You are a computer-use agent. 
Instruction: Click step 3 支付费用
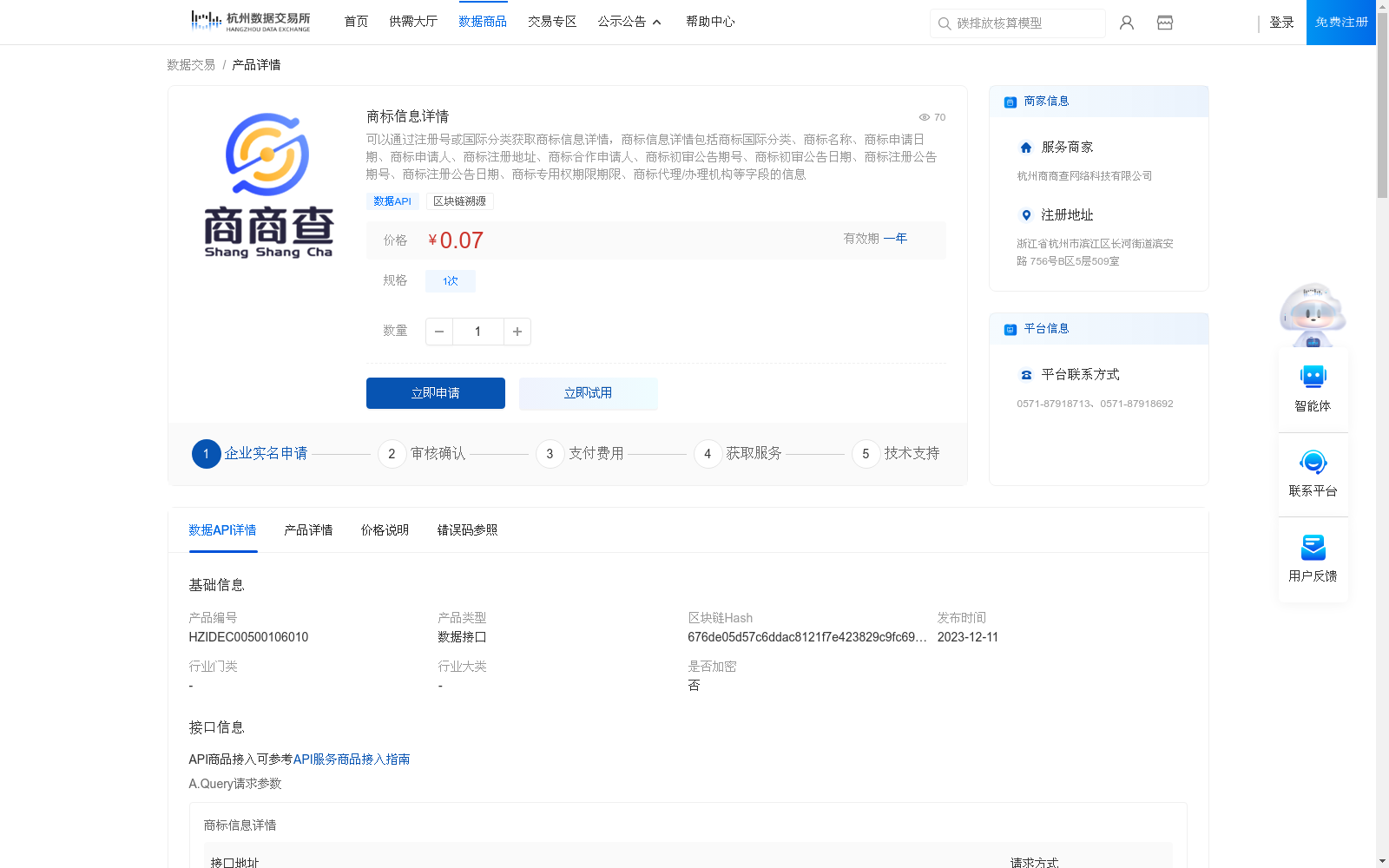(x=580, y=454)
